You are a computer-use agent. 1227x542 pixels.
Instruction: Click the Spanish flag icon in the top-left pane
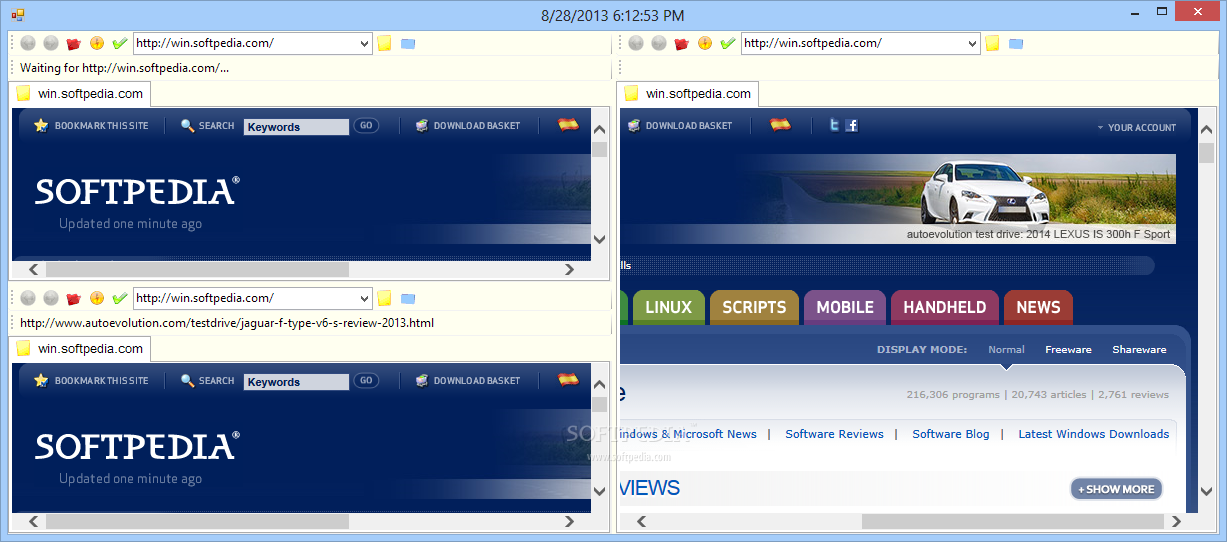pyautogui.click(x=568, y=125)
